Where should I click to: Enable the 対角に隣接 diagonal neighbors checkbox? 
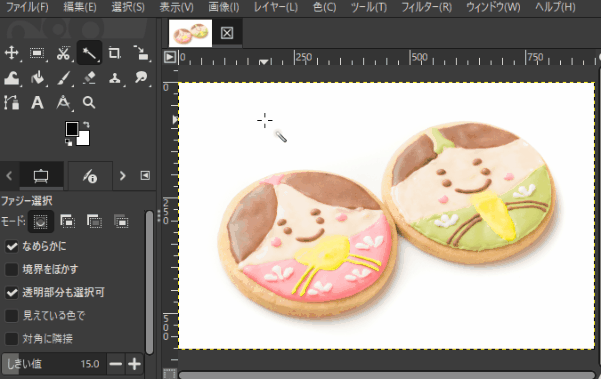tap(11, 339)
